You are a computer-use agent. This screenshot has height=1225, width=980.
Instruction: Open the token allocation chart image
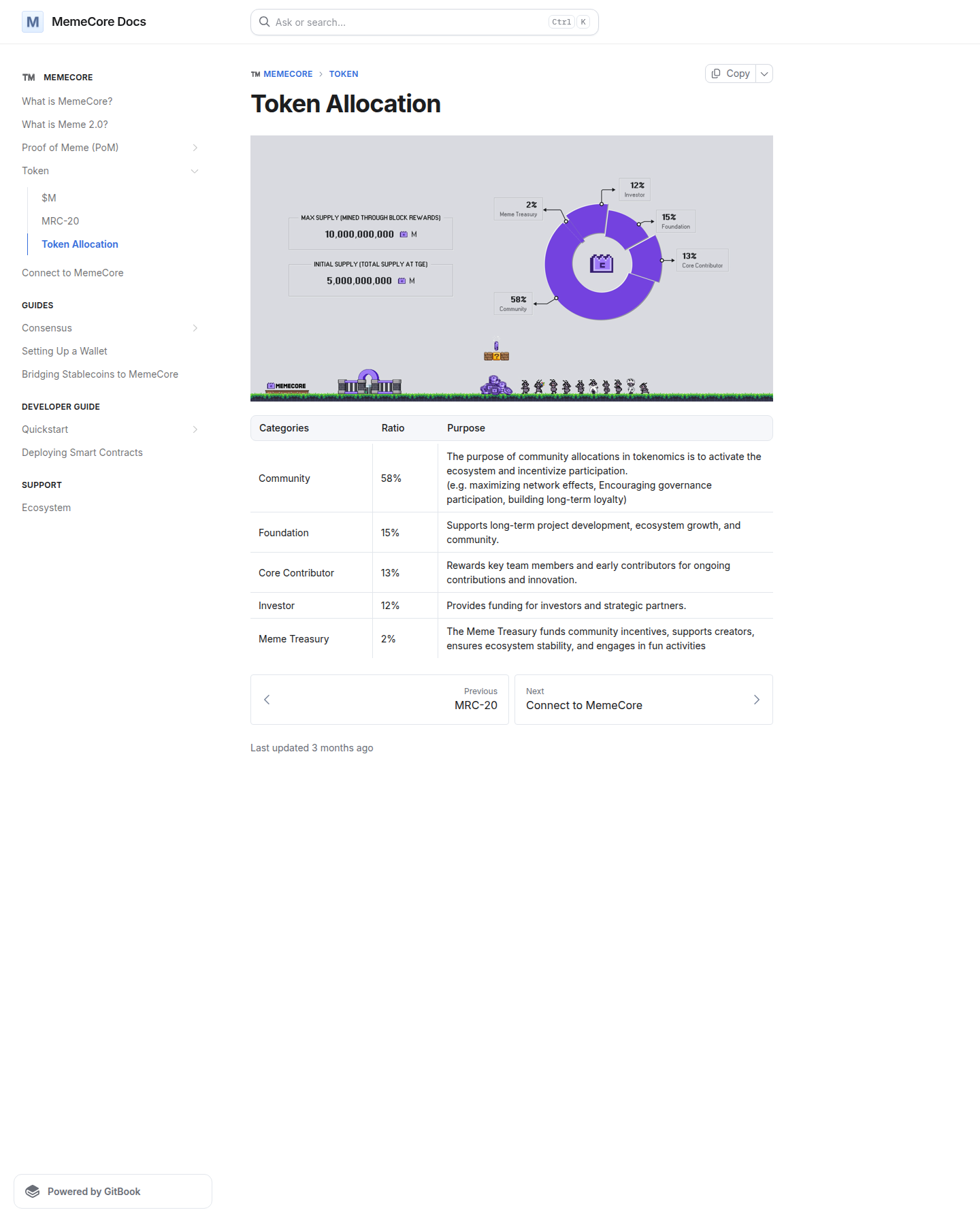coord(512,268)
